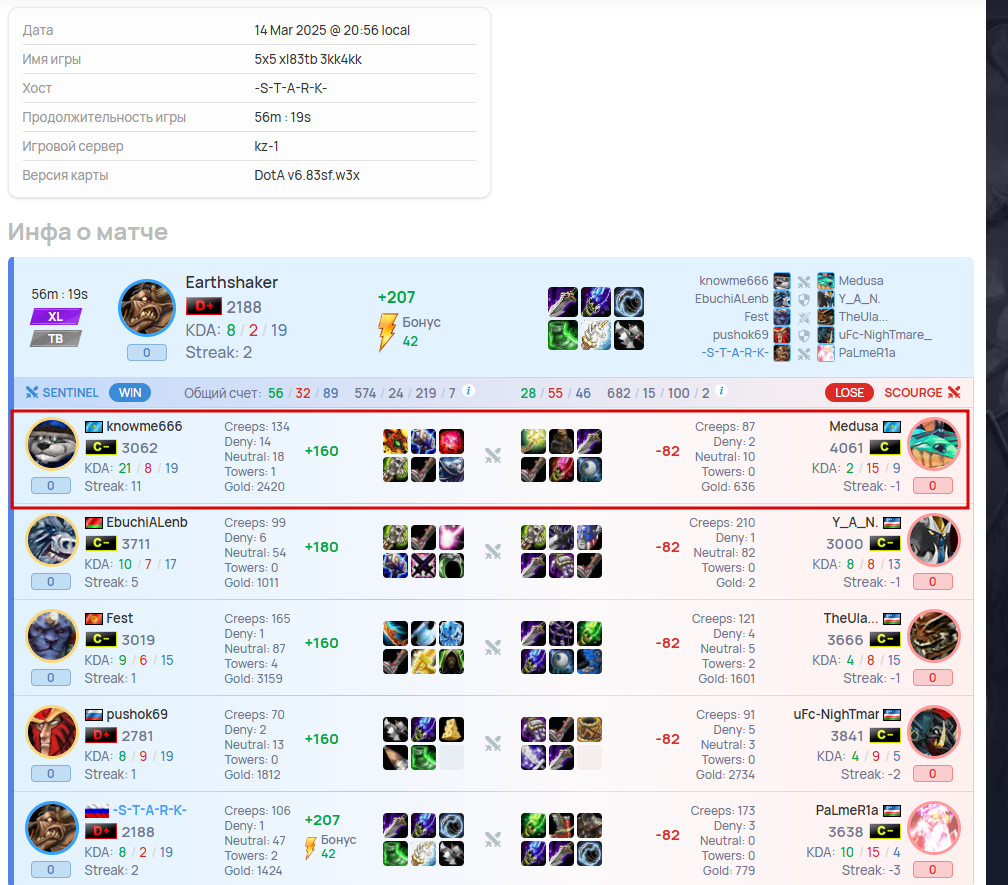This screenshot has height=885, width=1008.
Task: Click the WIN badge next to Sentinel
Action: click(130, 393)
